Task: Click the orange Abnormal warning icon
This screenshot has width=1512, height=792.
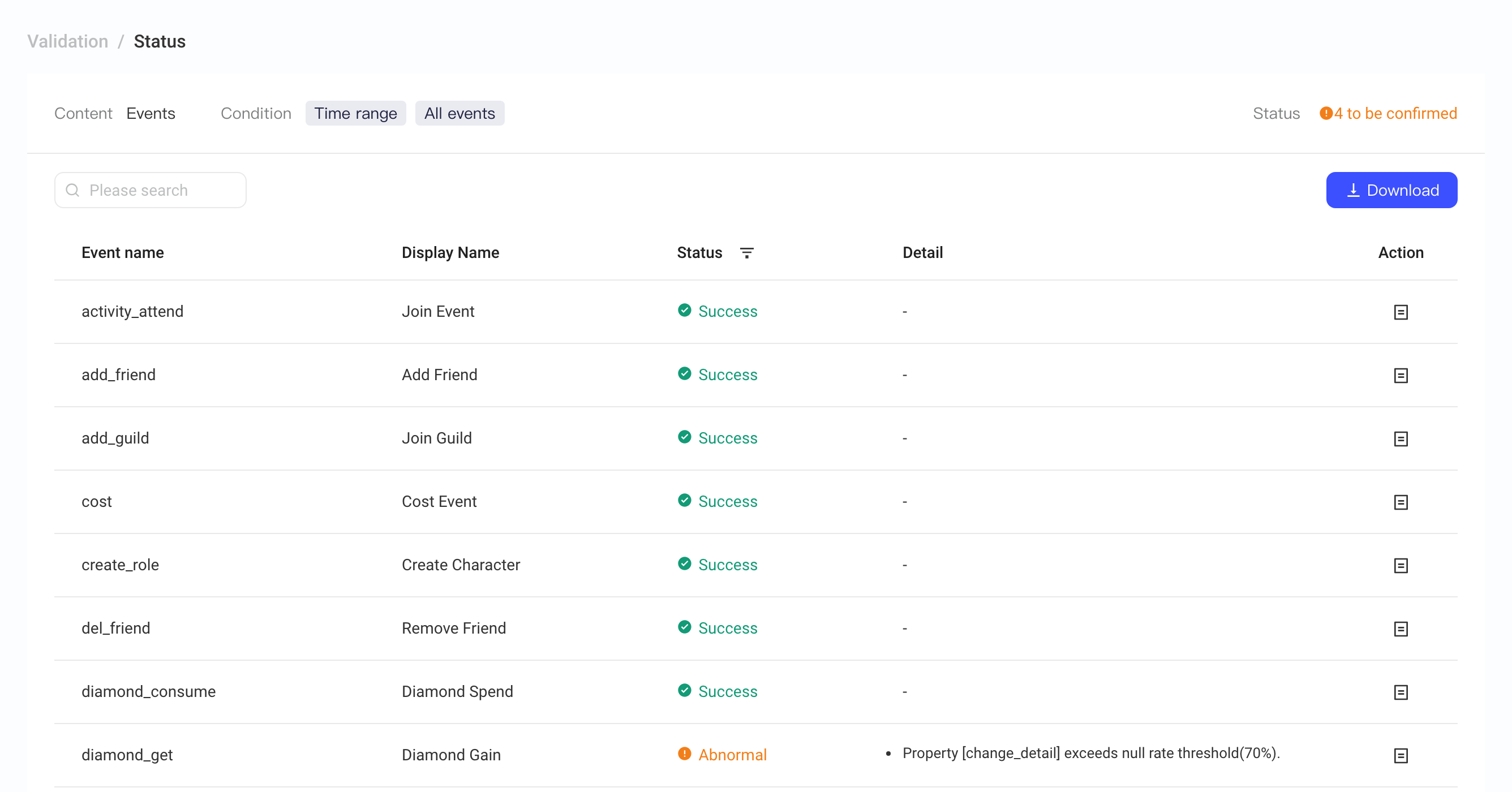Action: [684, 754]
